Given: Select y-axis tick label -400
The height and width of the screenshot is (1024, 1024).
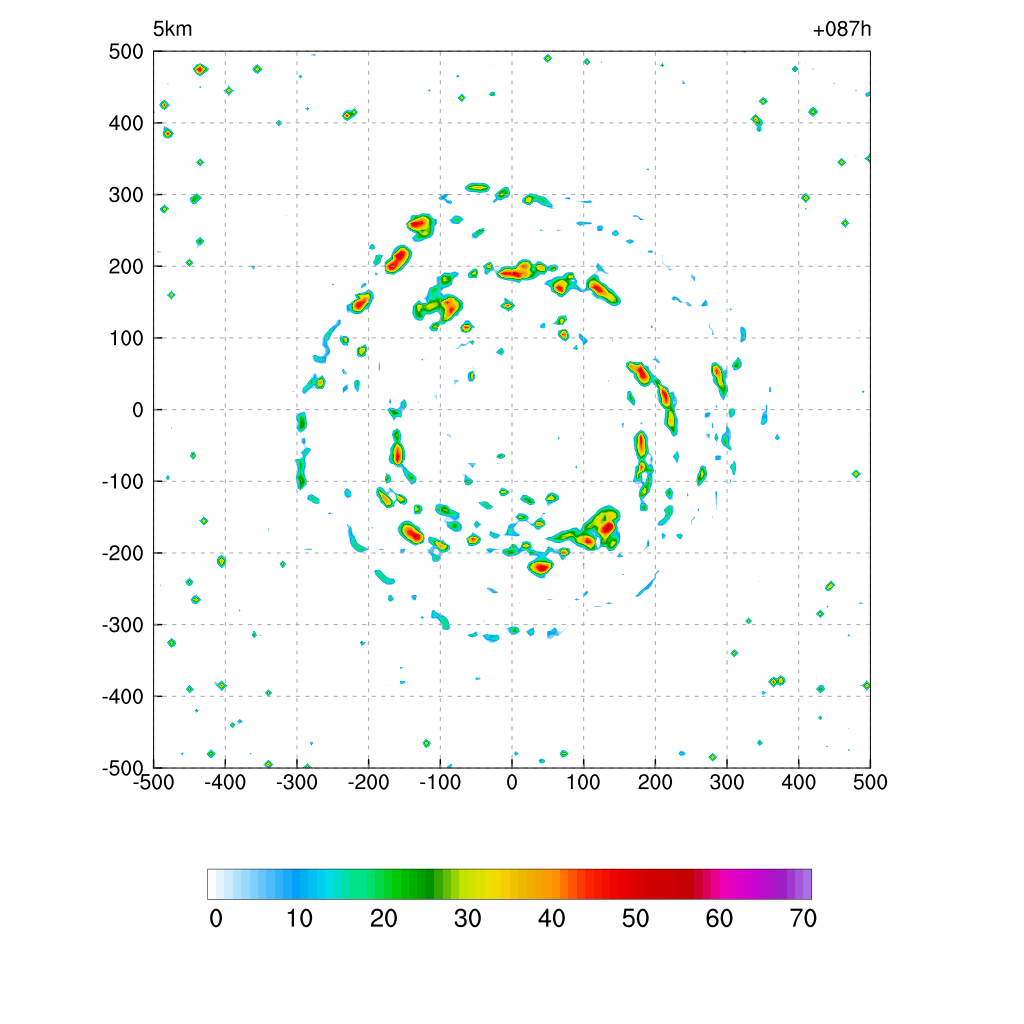Looking at the screenshot, I should [x=123, y=697].
